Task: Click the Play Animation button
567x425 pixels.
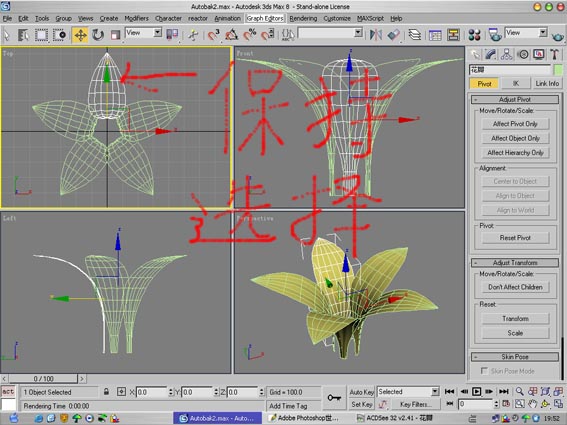Action: click(x=477, y=391)
